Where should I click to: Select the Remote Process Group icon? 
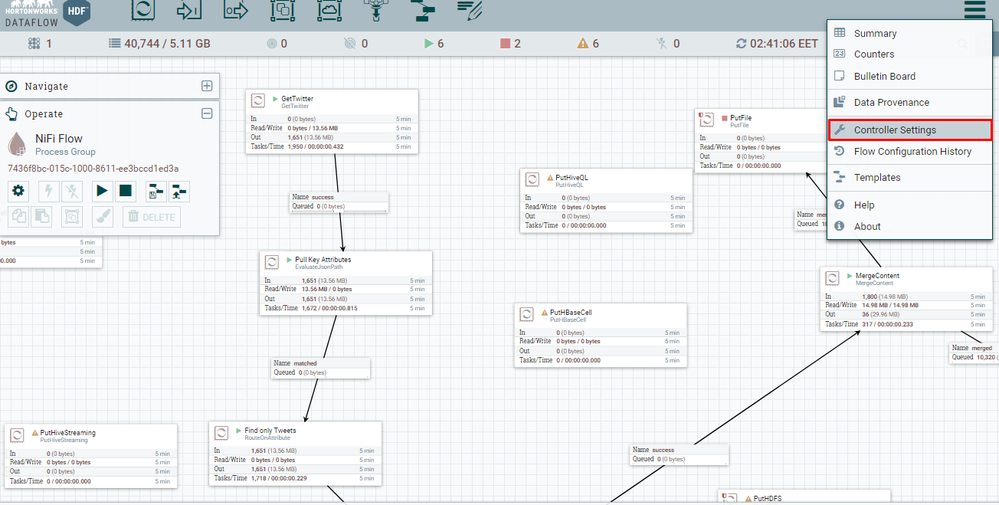click(x=329, y=11)
